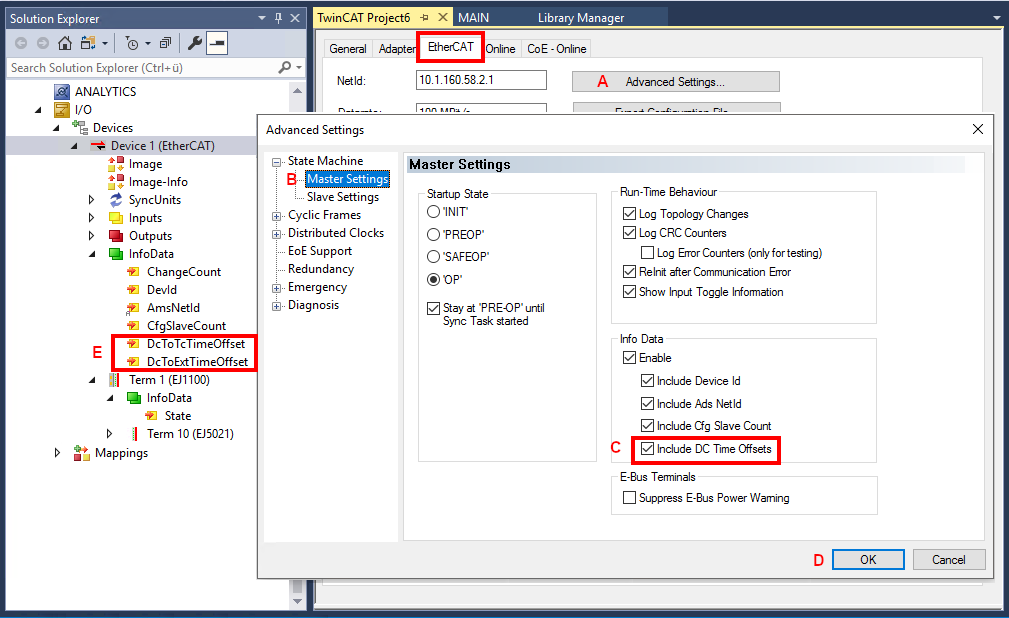Select Device 1 (EtherCAT) icon

[x=98, y=145]
